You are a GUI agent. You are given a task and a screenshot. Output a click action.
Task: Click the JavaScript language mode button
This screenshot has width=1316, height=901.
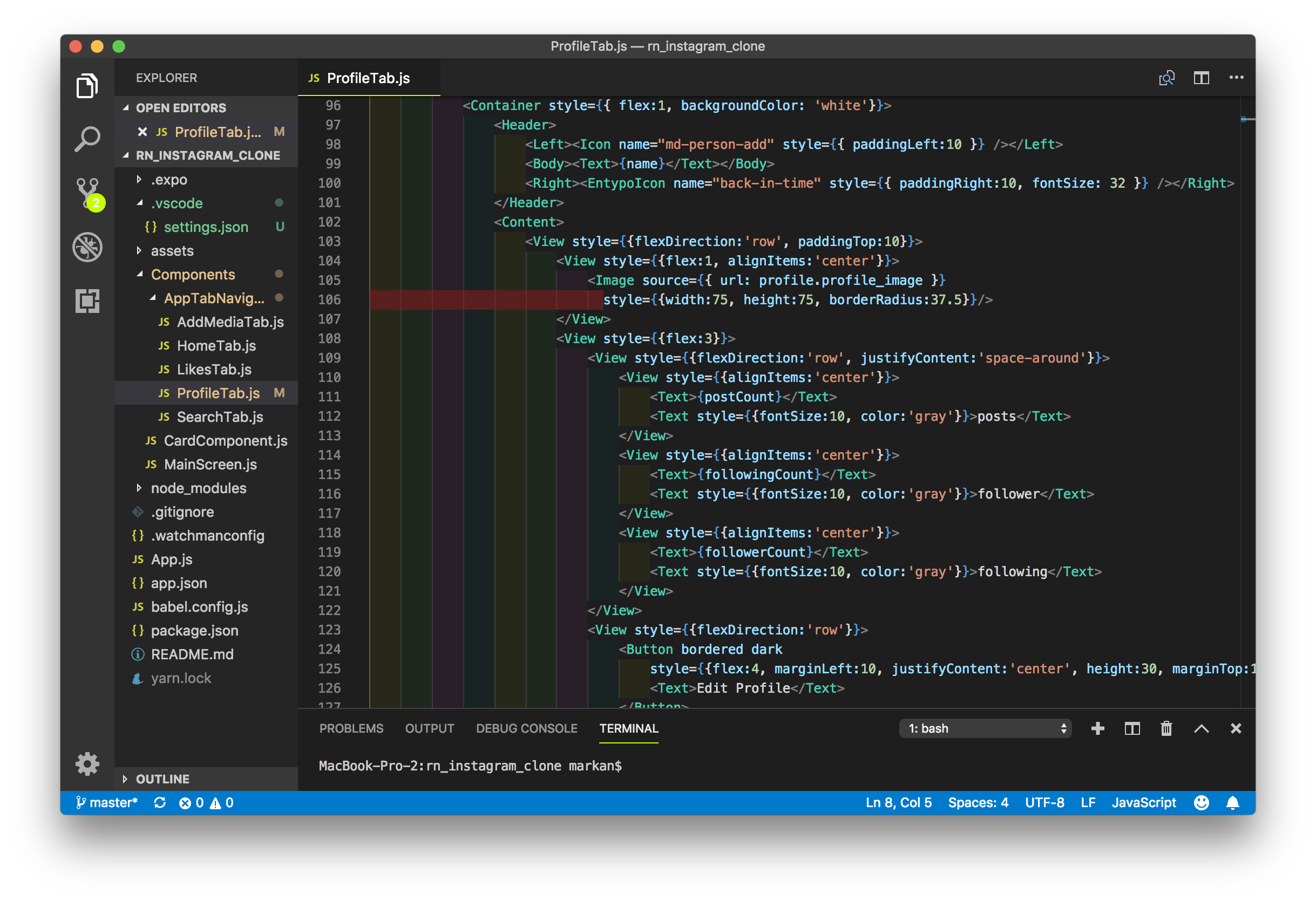(x=1143, y=802)
